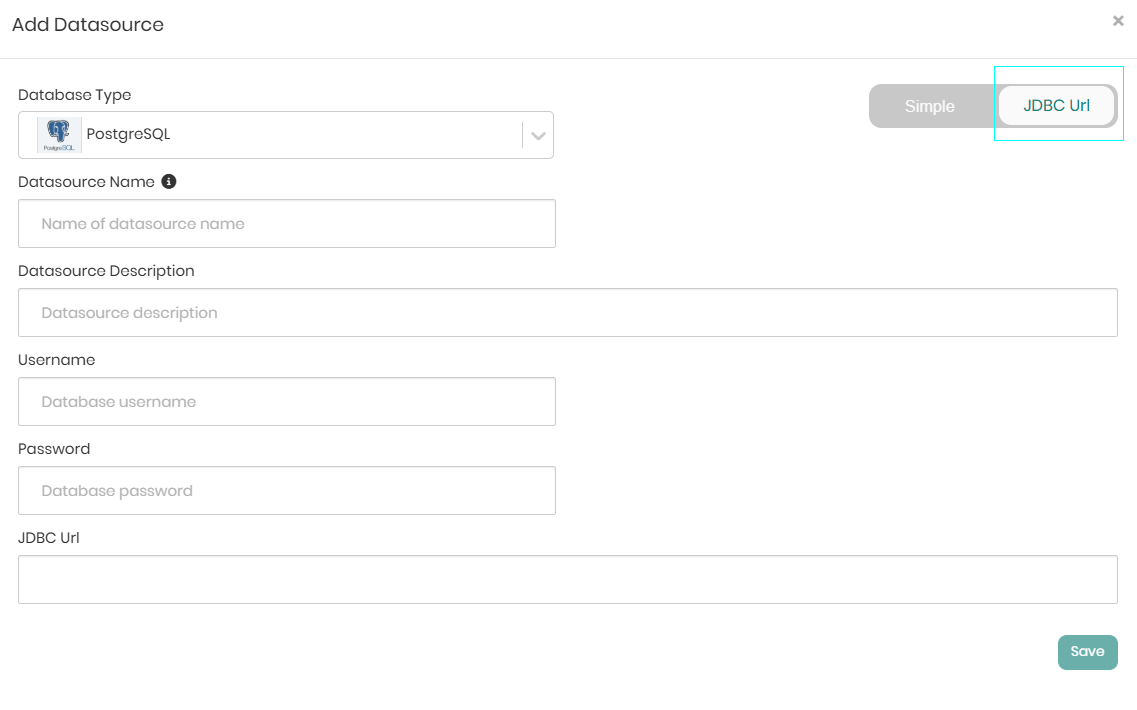Click the PostgreSQL elephant logo icon
Viewport: 1137px width, 710px height.
(x=59, y=135)
